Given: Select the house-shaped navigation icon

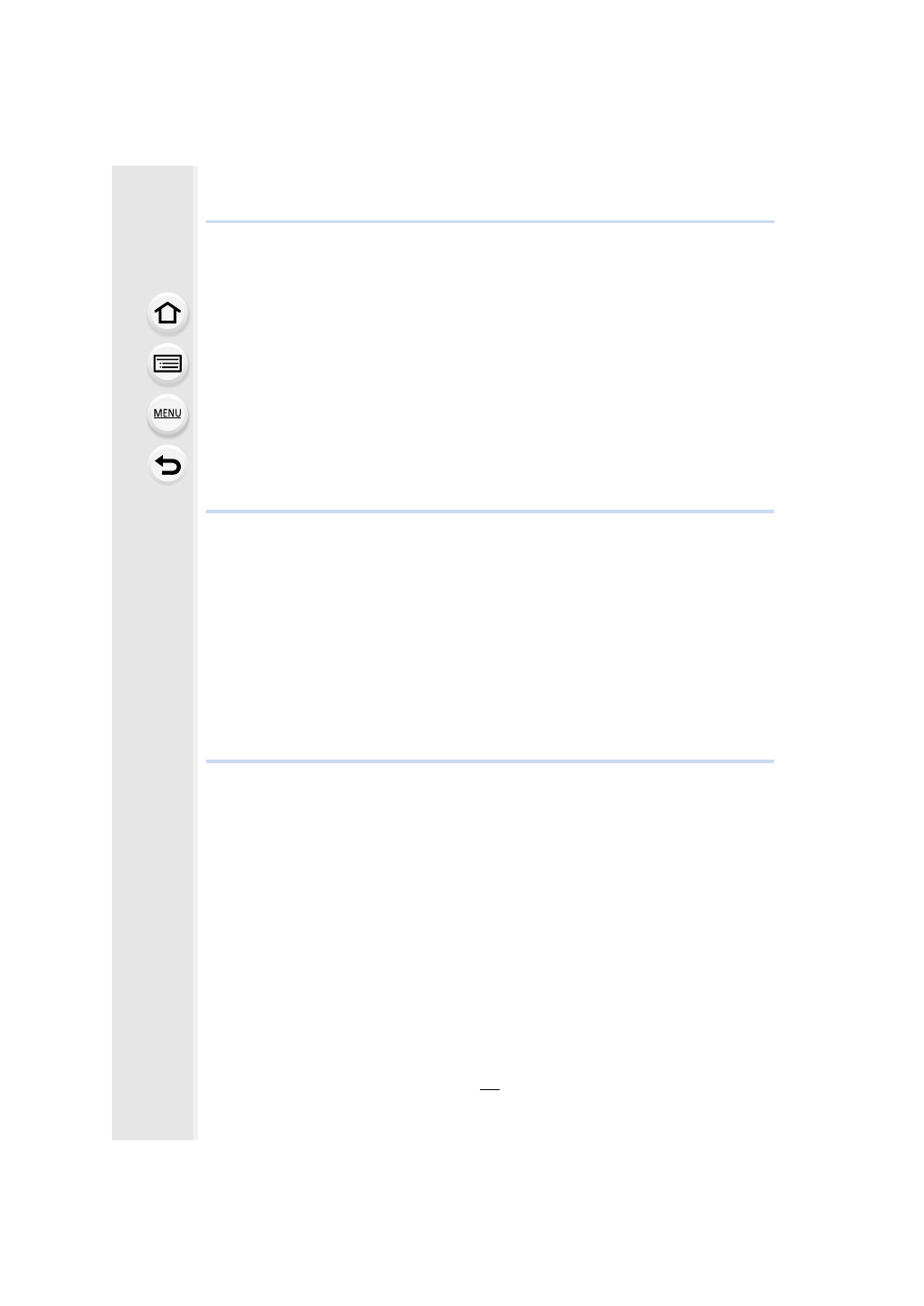Looking at the screenshot, I should coord(167,314).
